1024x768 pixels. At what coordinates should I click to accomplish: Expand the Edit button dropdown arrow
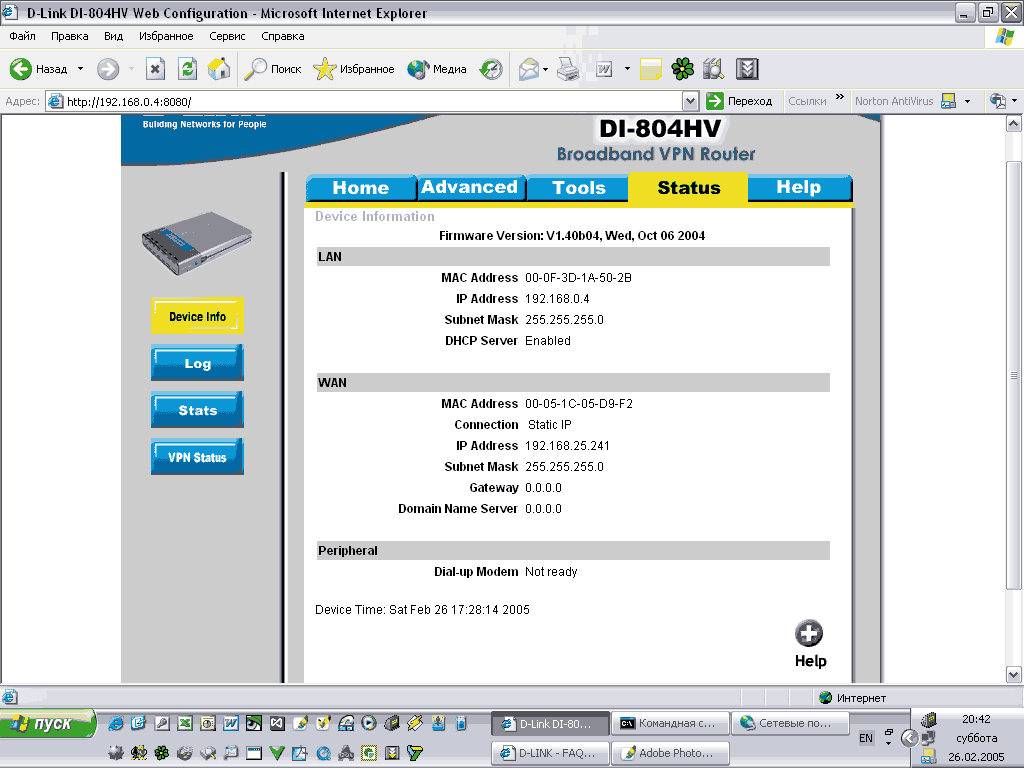click(x=627, y=69)
